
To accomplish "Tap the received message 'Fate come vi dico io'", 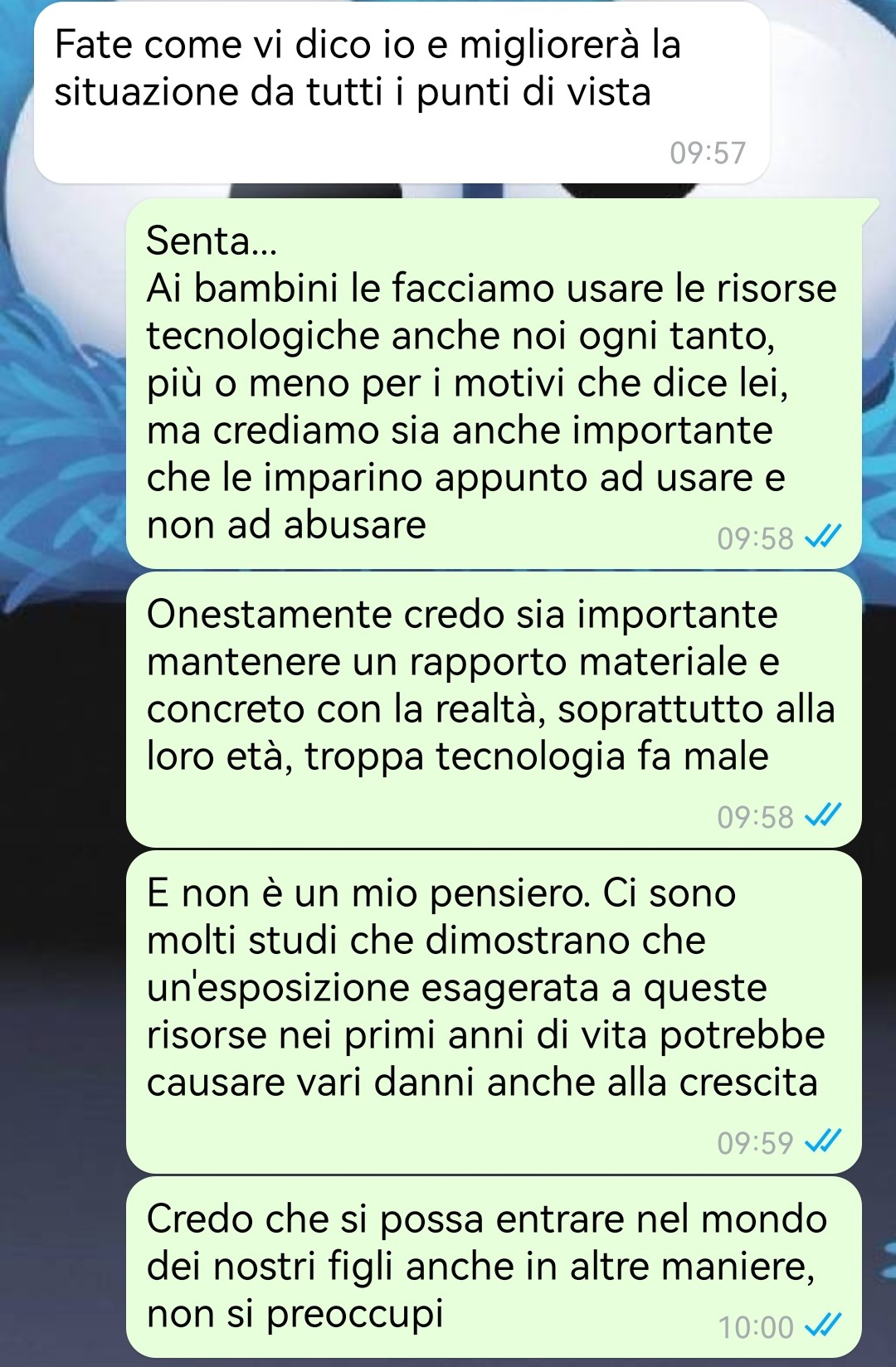I will click(x=402, y=93).
